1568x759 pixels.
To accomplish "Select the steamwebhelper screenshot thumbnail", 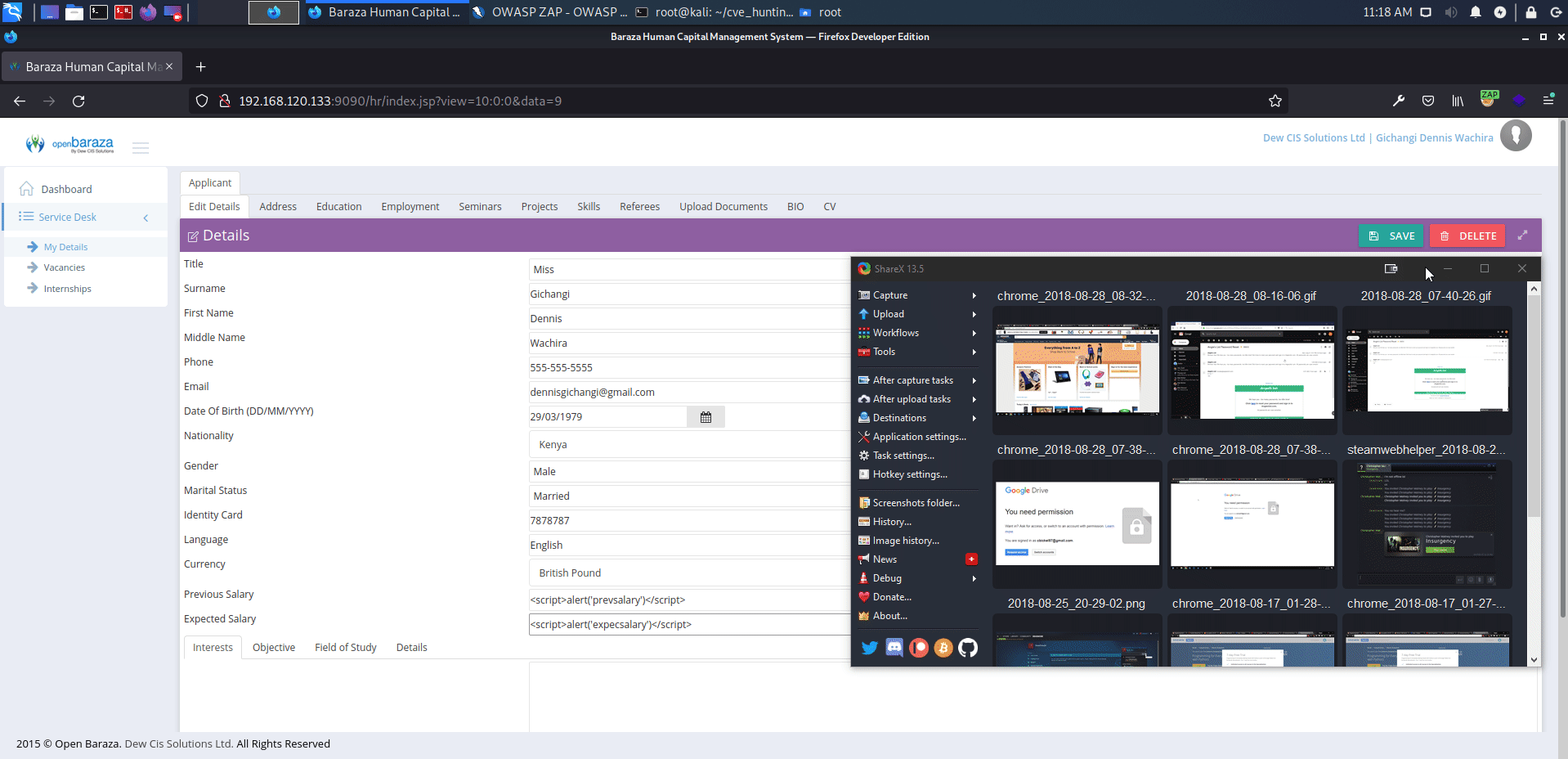I will [x=1427, y=523].
